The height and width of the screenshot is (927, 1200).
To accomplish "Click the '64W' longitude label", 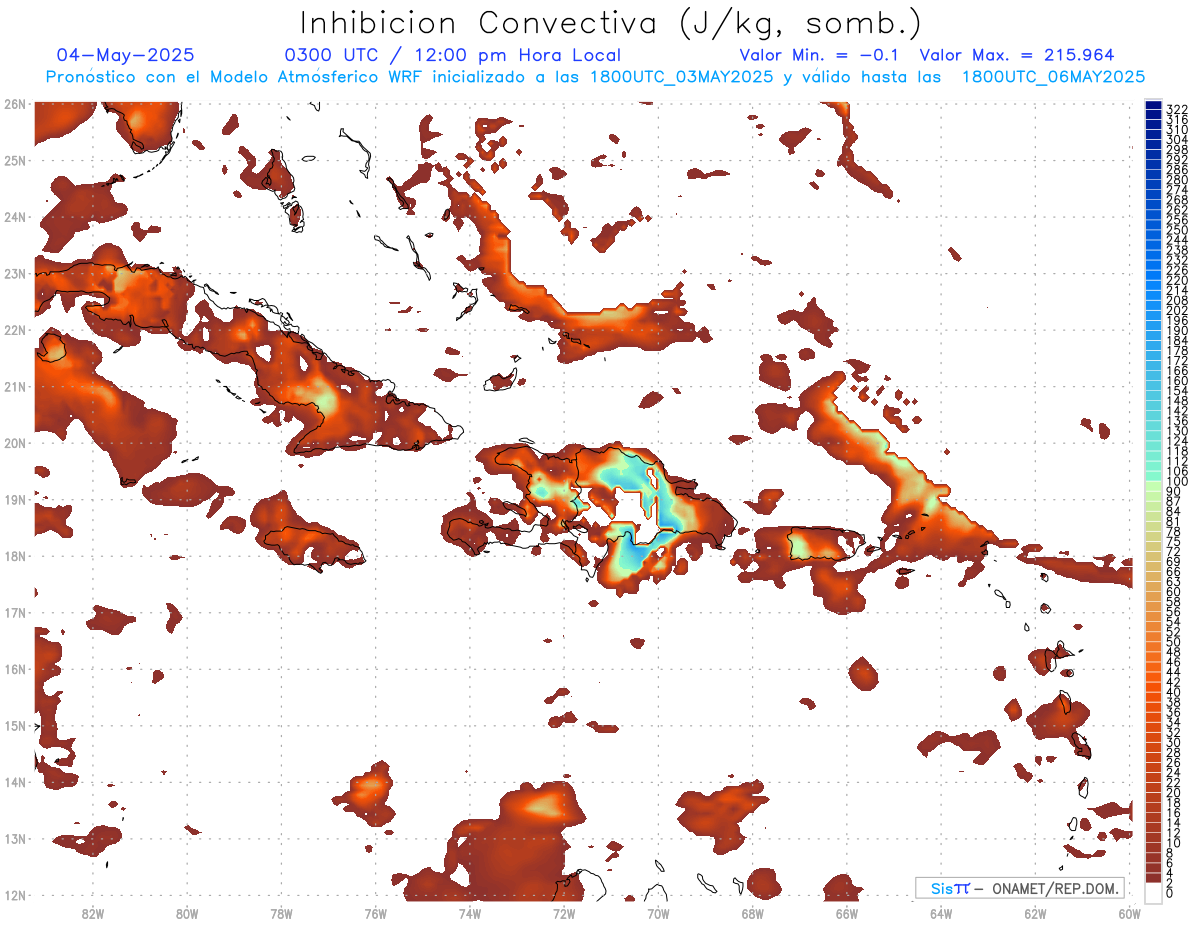I will pyautogui.click(x=941, y=913).
